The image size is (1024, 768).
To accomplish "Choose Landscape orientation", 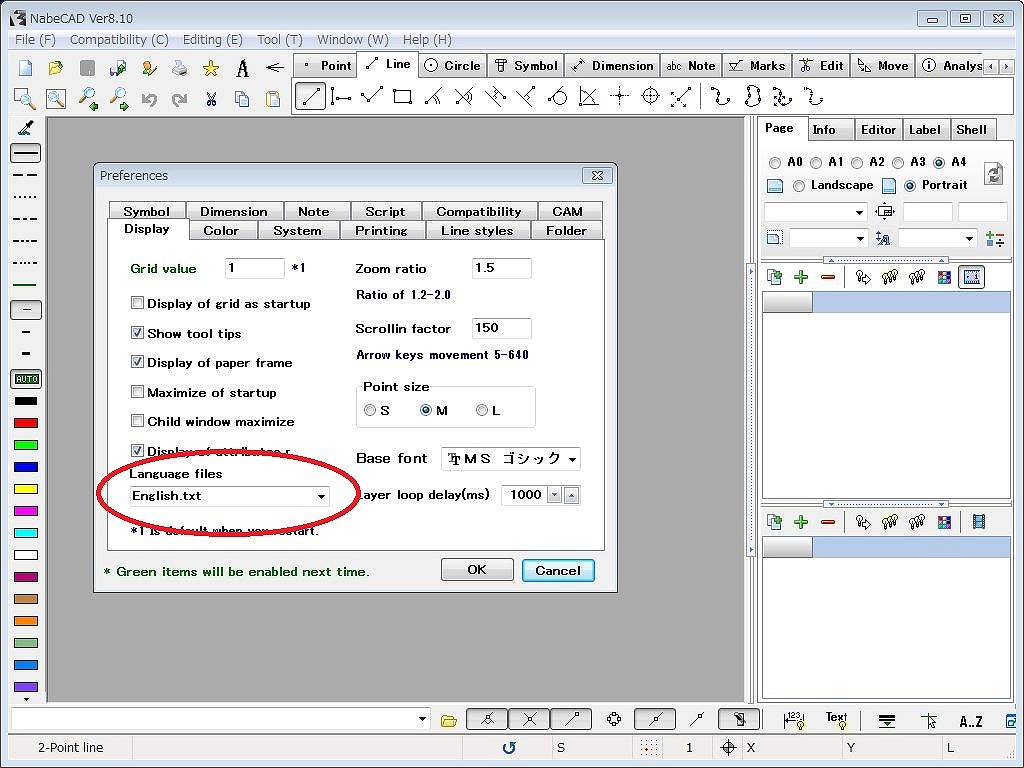I will pyautogui.click(x=799, y=186).
